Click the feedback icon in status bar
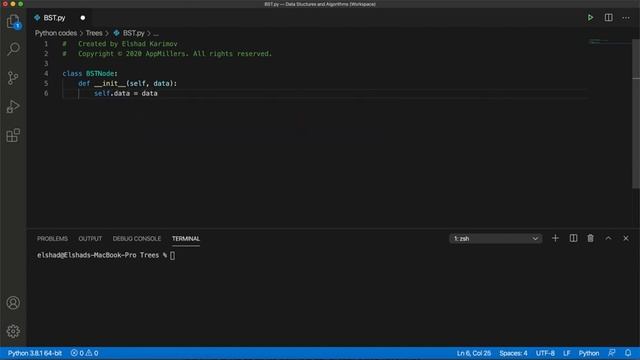 pyautogui.click(x=611, y=353)
